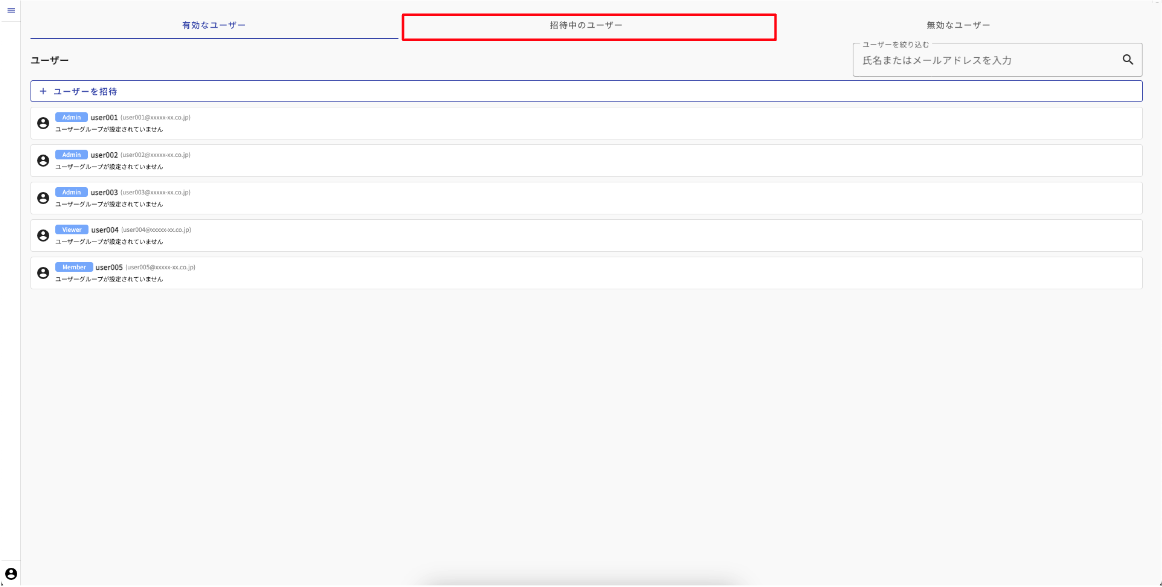
Task: Click the avatar icon for user002
Action: coord(43,160)
